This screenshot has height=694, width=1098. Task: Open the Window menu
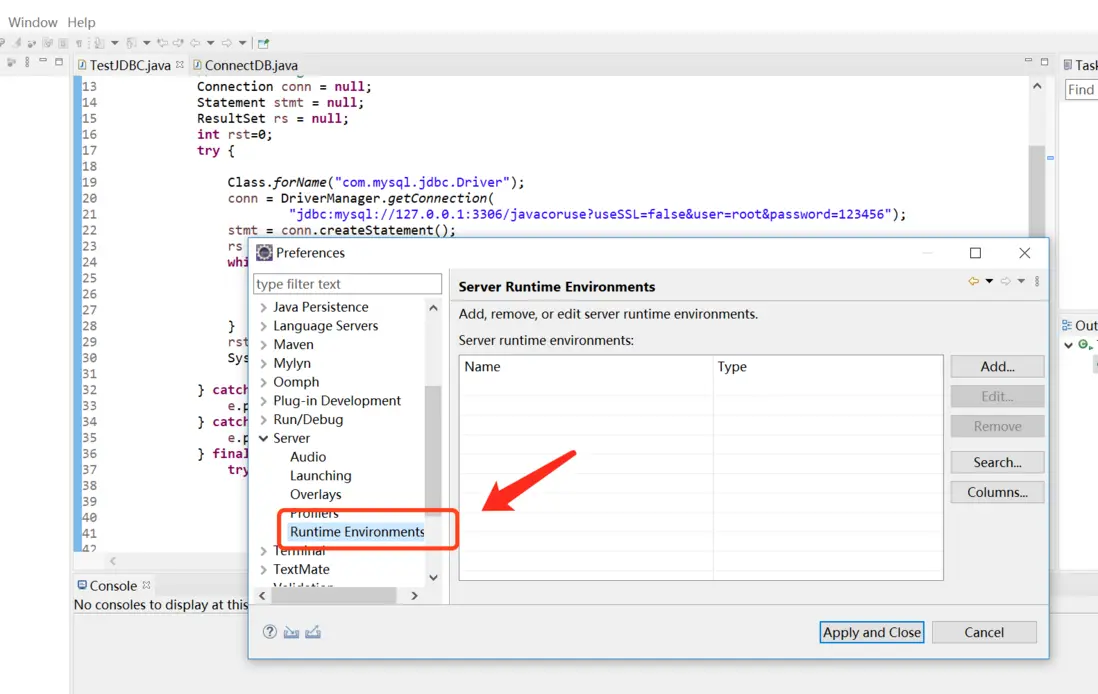point(33,22)
